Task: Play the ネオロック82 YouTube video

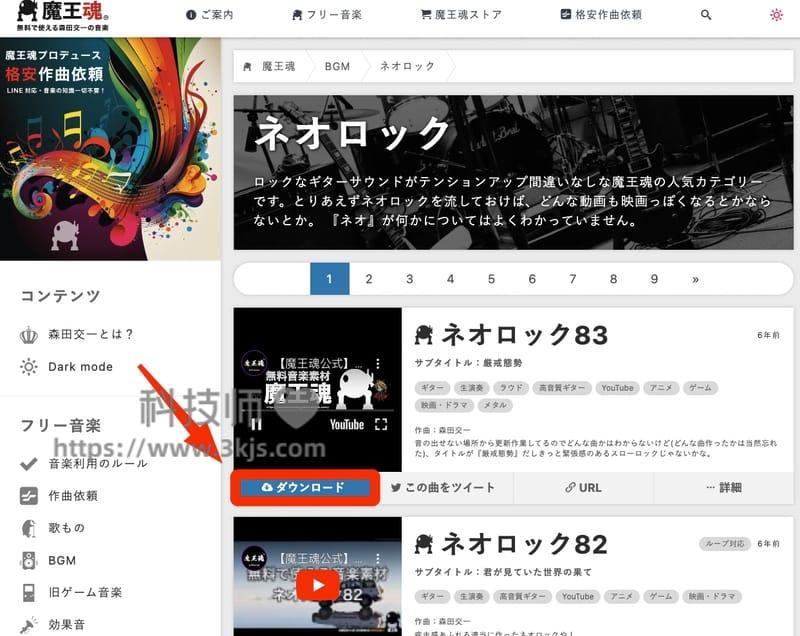Action: tap(318, 585)
